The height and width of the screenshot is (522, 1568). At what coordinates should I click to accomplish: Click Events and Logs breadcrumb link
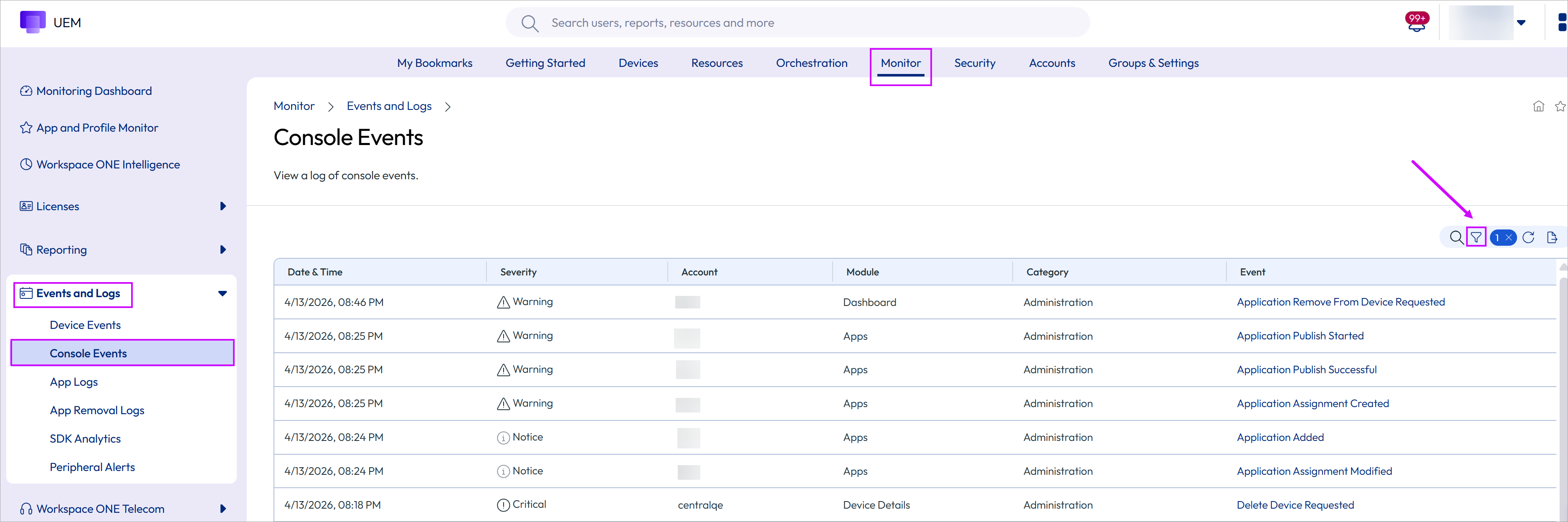(x=389, y=107)
